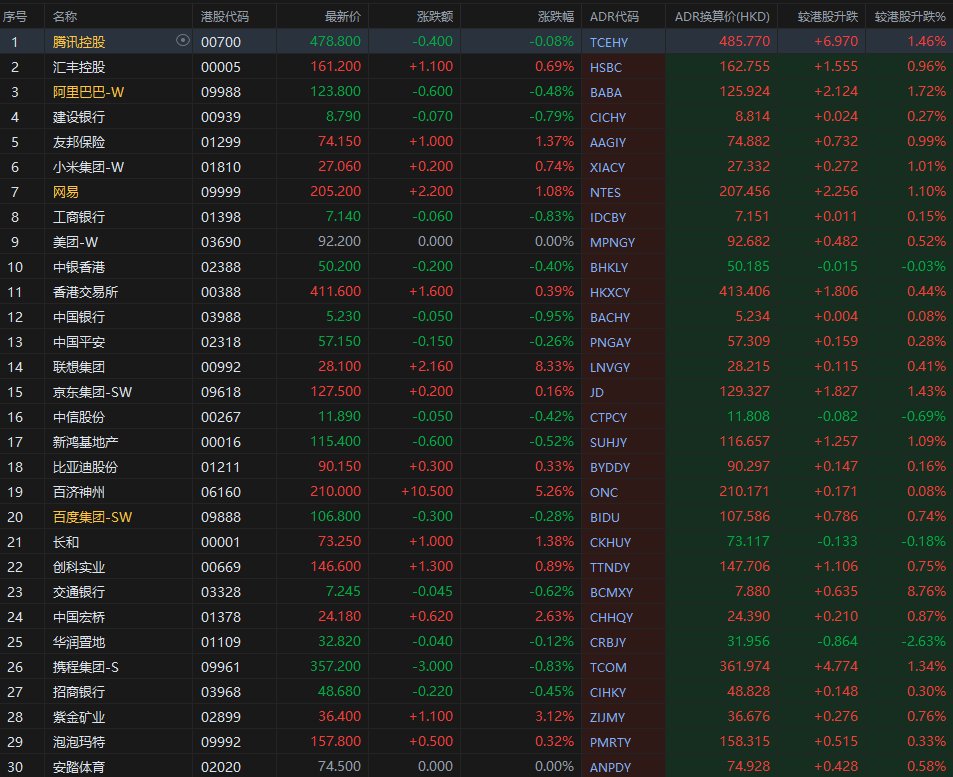Open the 百度集团-SW stock name
The image size is (953, 777).
tap(92, 517)
